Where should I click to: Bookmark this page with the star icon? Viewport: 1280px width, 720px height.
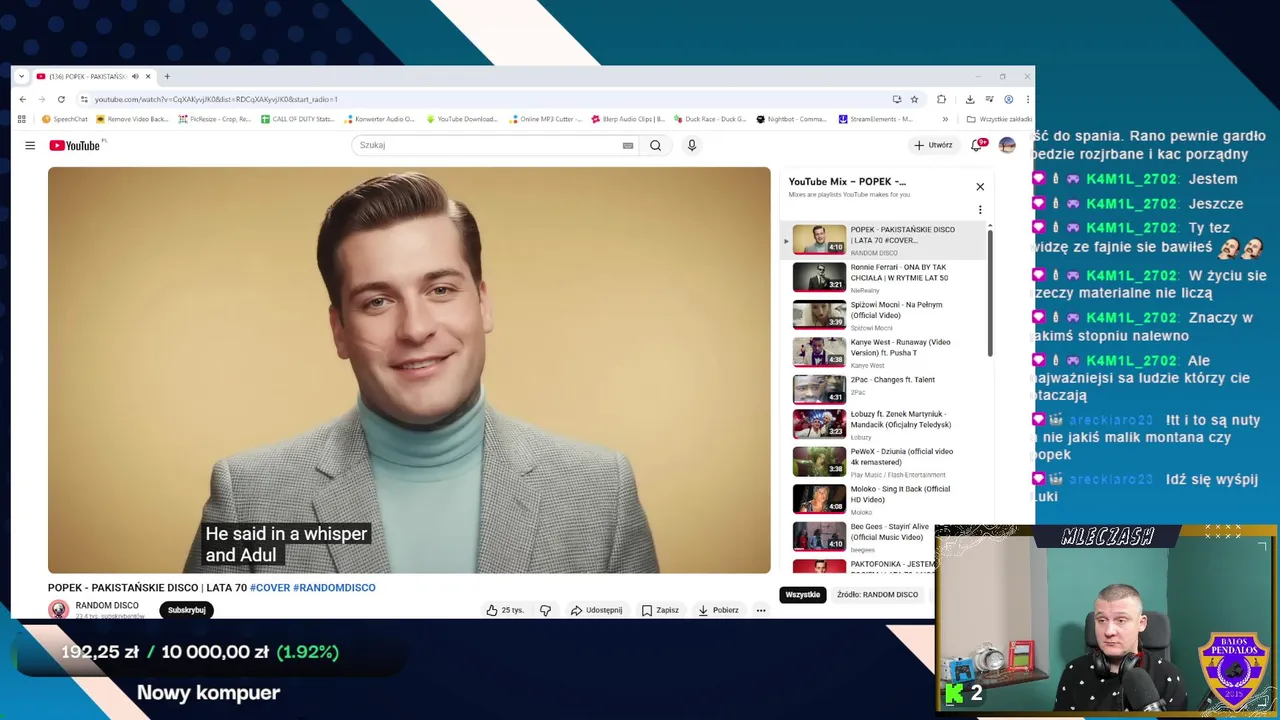tap(914, 99)
